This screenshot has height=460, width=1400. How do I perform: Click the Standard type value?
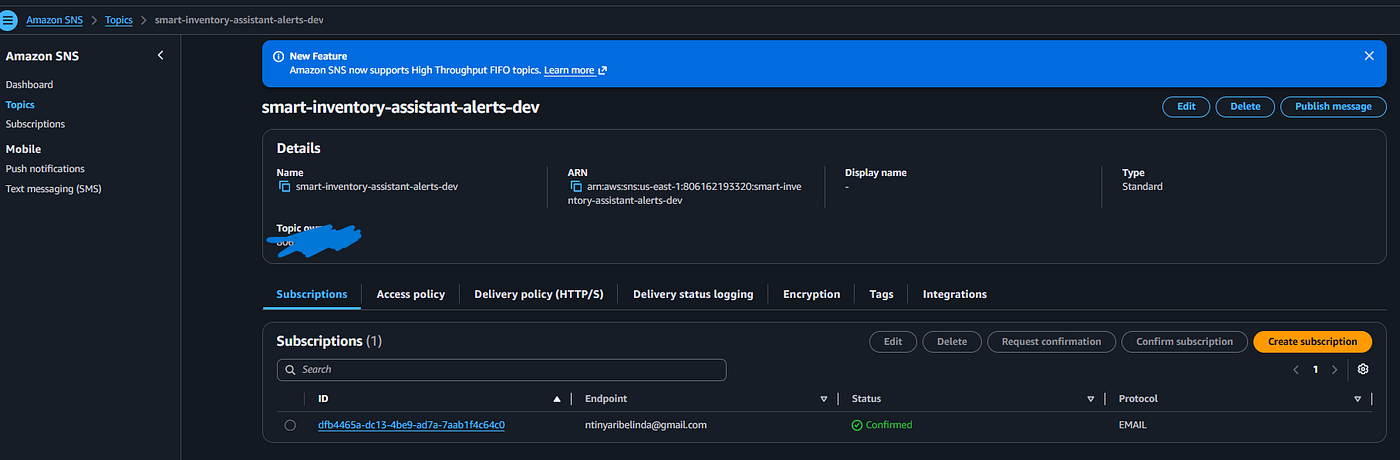coord(1142,186)
